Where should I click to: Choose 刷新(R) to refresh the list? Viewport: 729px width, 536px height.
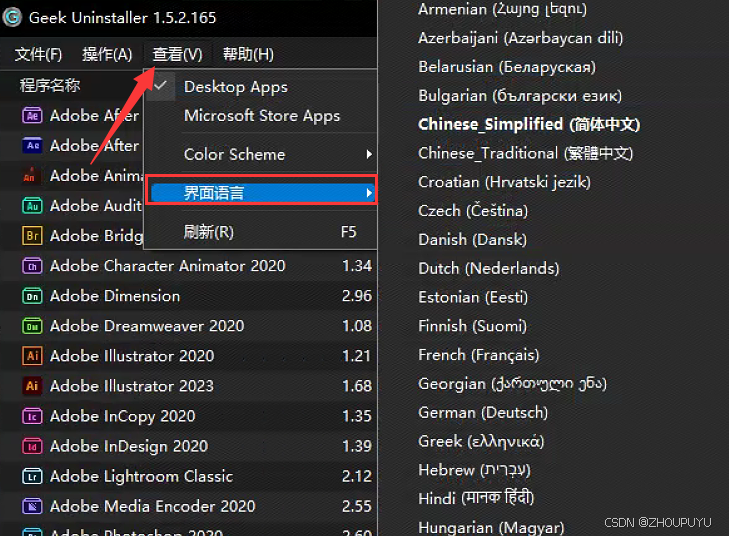(262, 232)
